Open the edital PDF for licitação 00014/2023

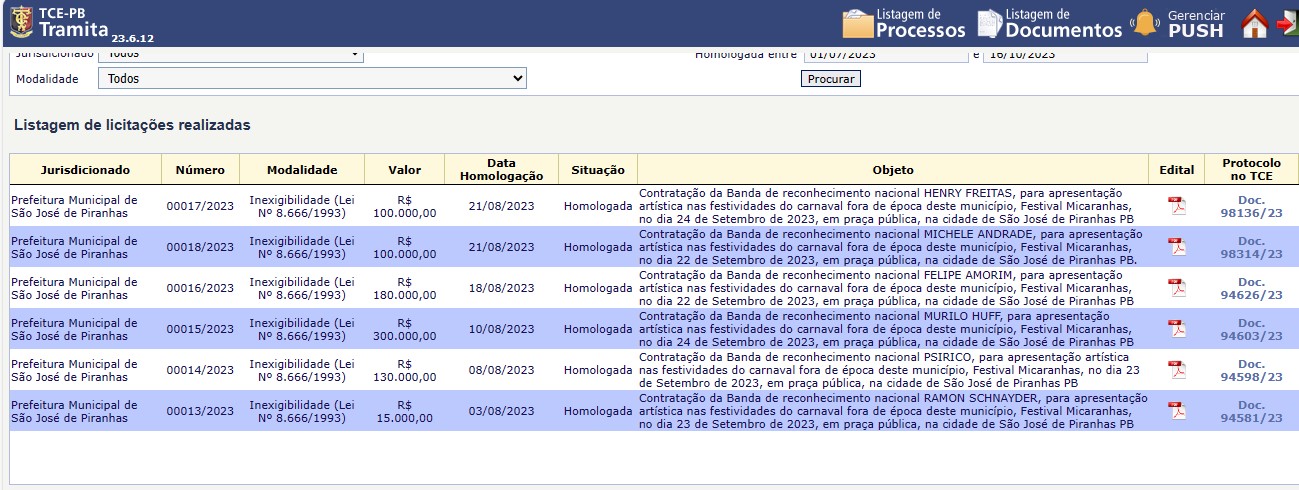[x=1177, y=370]
